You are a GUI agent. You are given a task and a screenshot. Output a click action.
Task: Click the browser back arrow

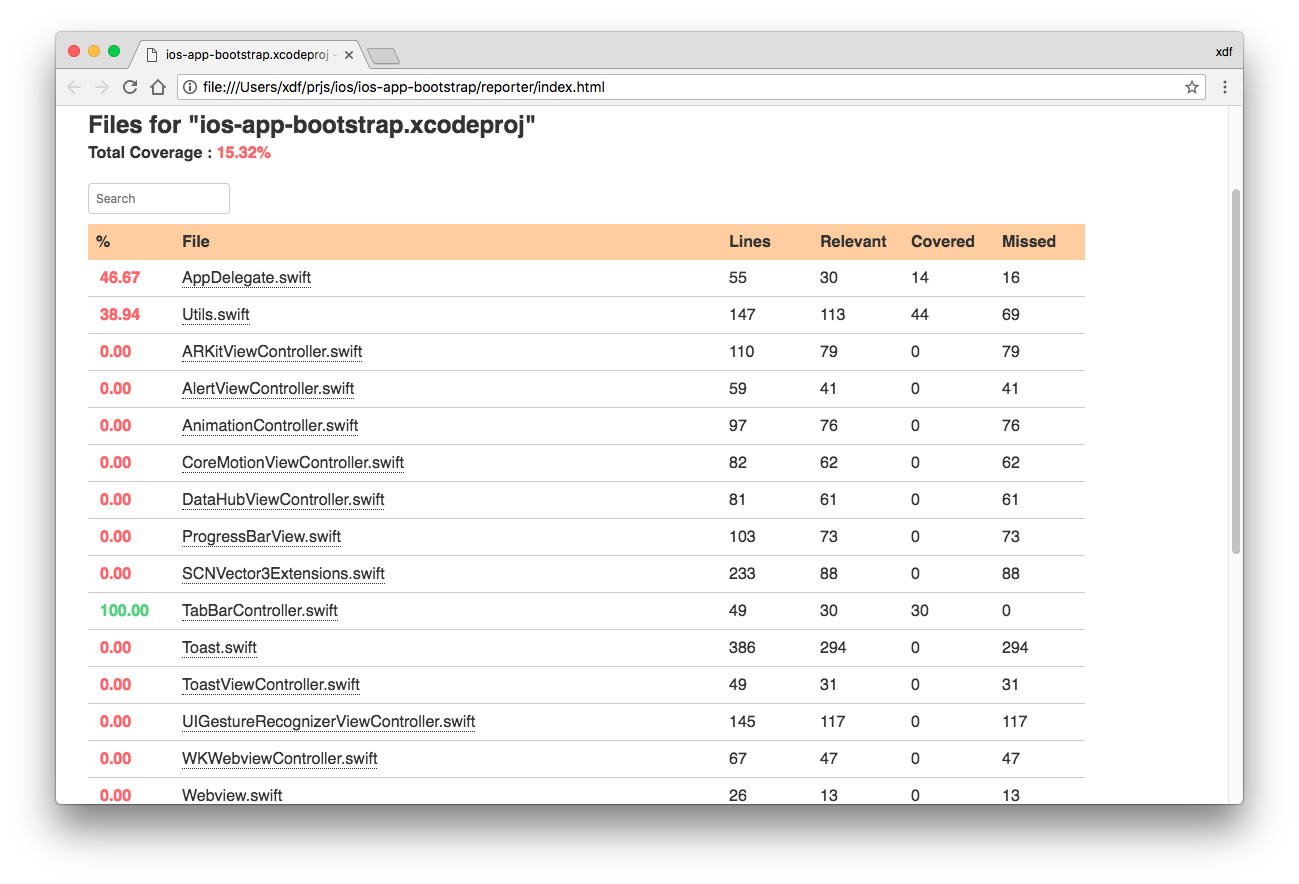tap(74, 88)
